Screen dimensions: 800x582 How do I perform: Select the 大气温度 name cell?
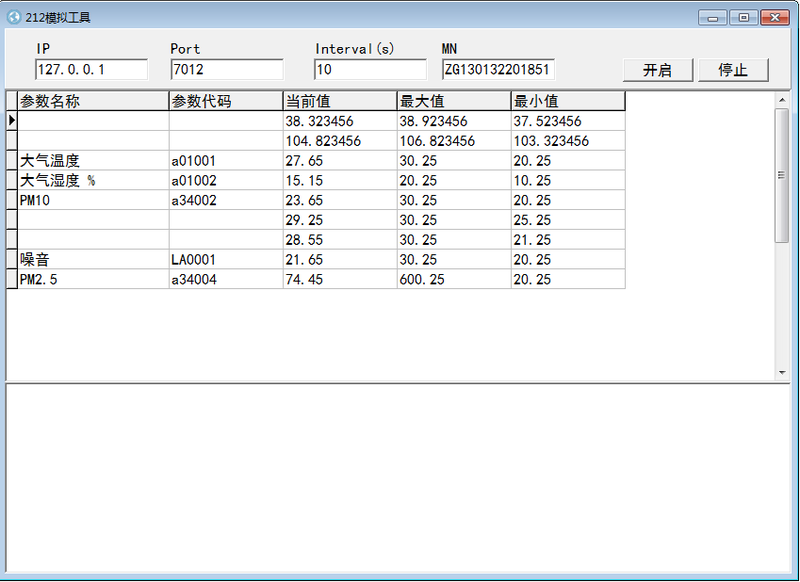coord(93,161)
